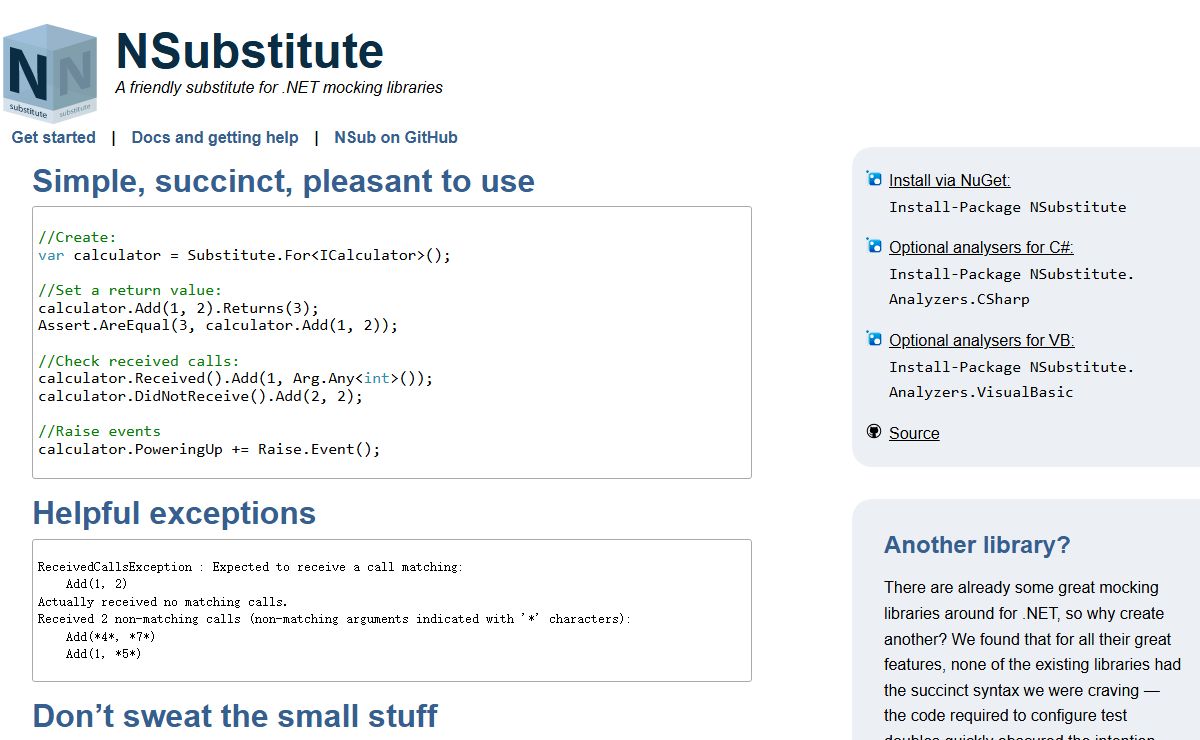Click the GitHub icon beside Source
The width and height of the screenshot is (1200, 740).
click(874, 432)
